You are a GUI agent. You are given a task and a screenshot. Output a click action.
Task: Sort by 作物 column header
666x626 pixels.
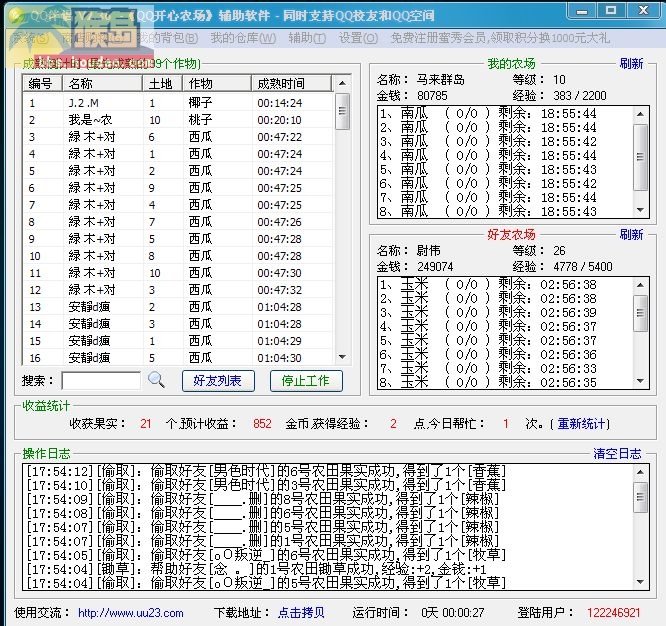[x=217, y=83]
